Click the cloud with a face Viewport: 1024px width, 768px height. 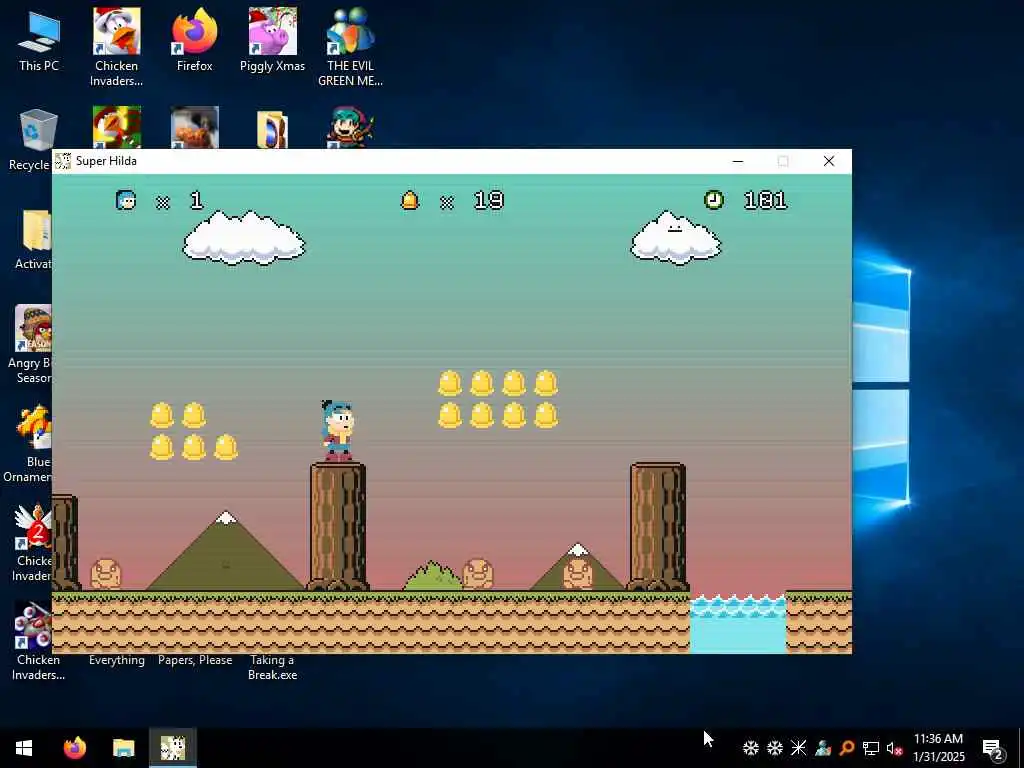tap(676, 238)
